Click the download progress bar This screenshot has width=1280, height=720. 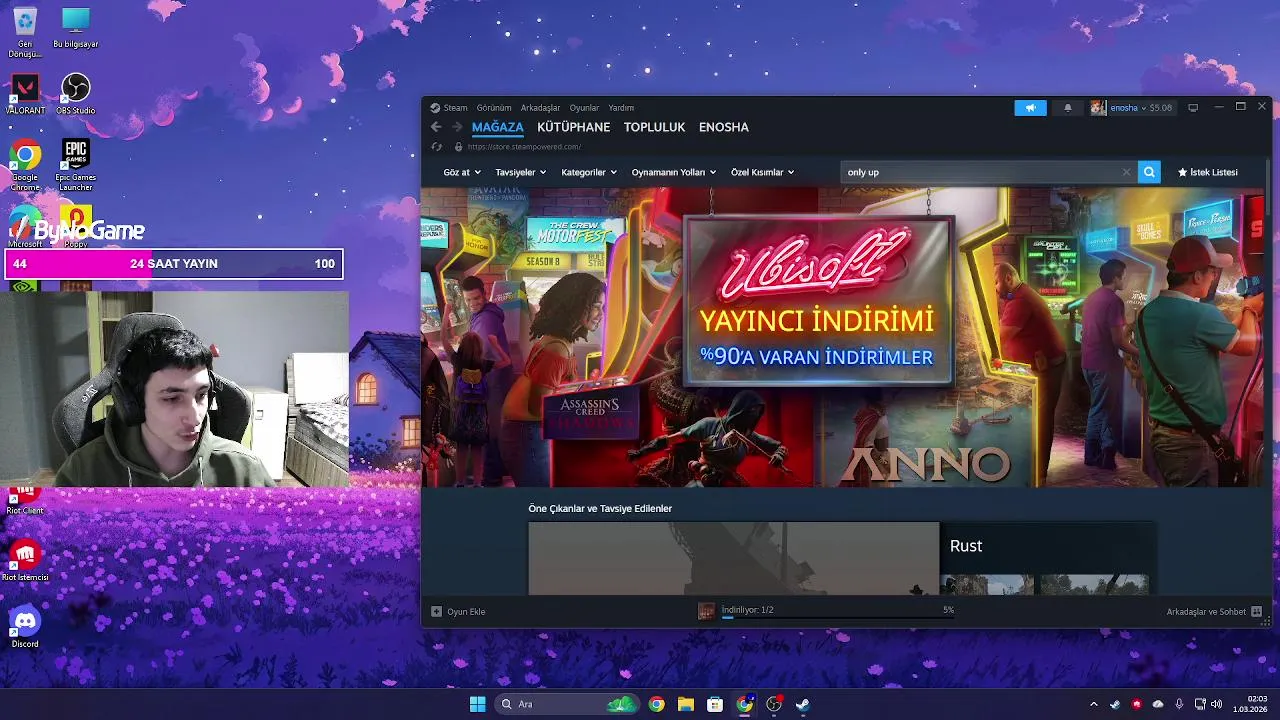[838, 617]
